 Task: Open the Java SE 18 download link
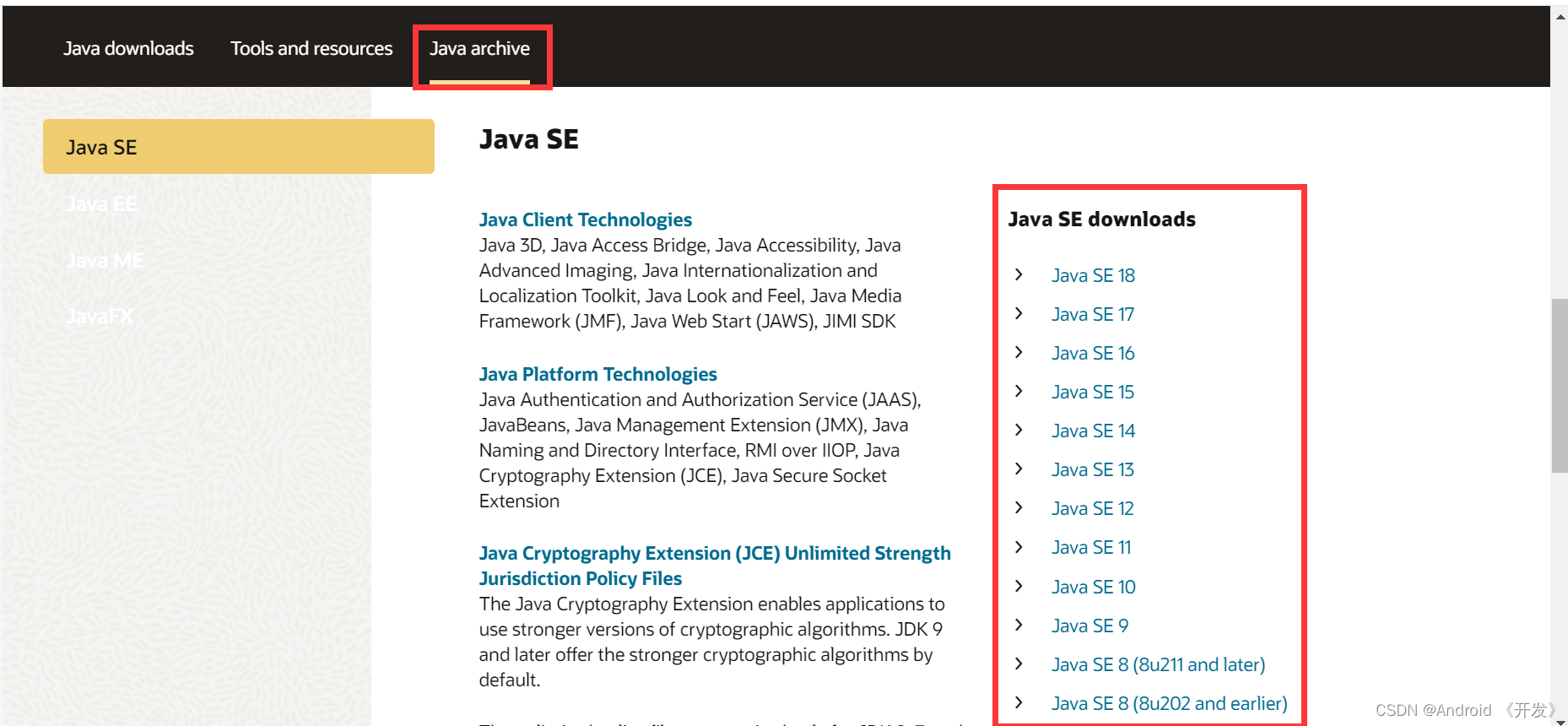coord(1093,276)
